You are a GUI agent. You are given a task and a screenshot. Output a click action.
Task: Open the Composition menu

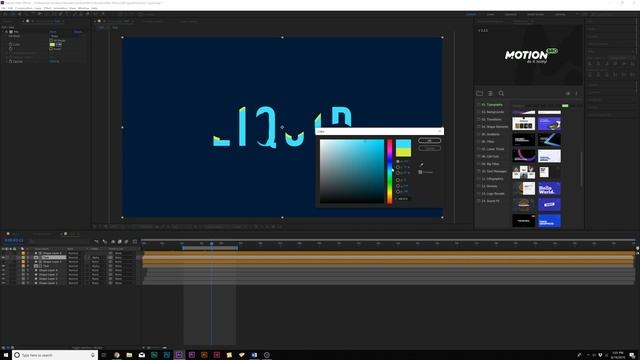coord(24,8)
